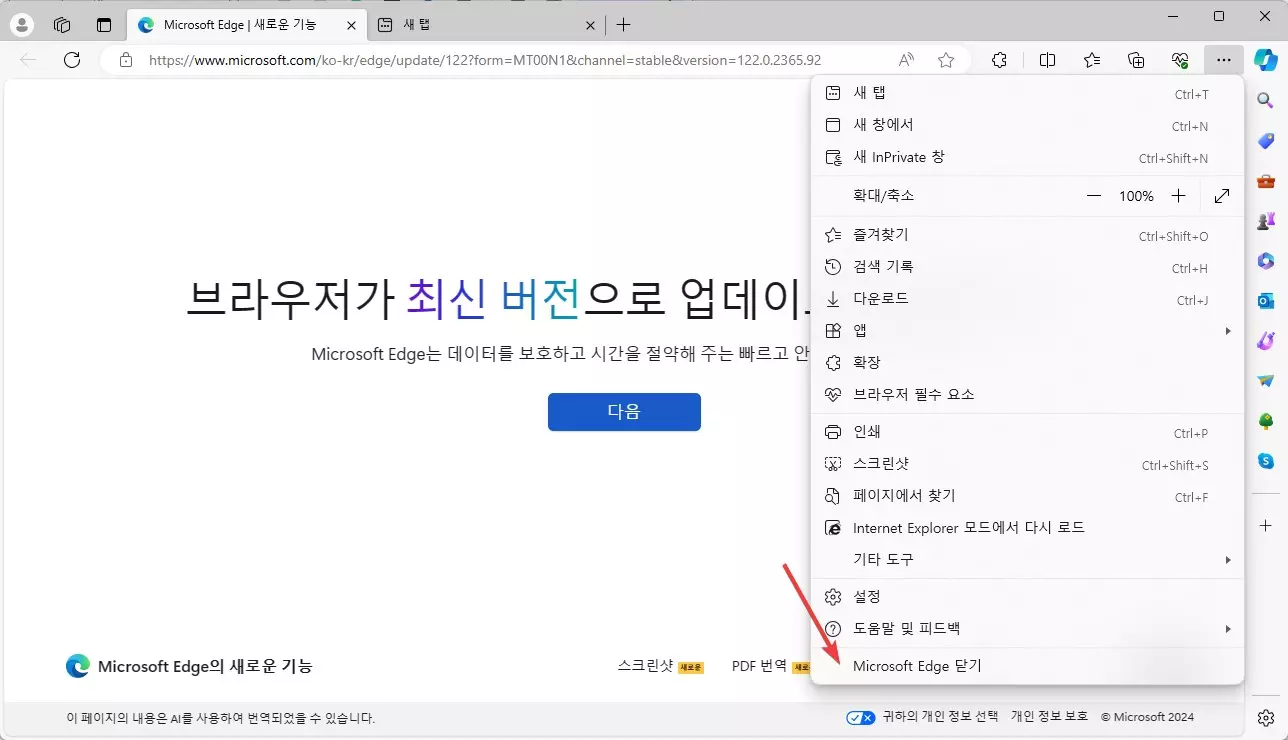Open the sidebar Outlook icon
Image resolution: width=1288 pixels, height=740 pixels.
coord(1265,301)
